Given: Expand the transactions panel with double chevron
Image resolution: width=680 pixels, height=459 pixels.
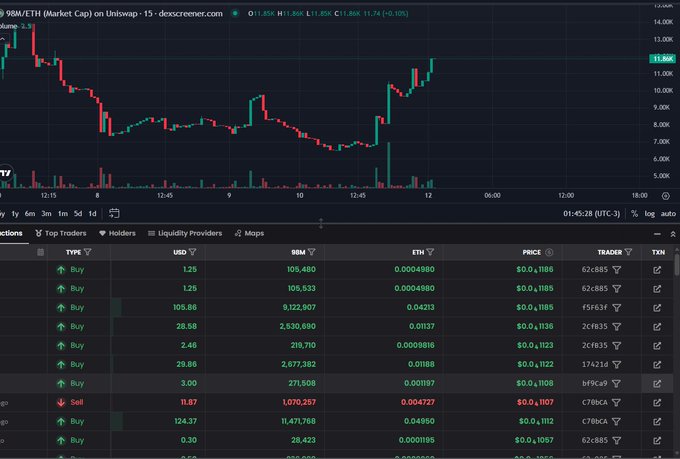Looking at the screenshot, I should click(673, 234).
